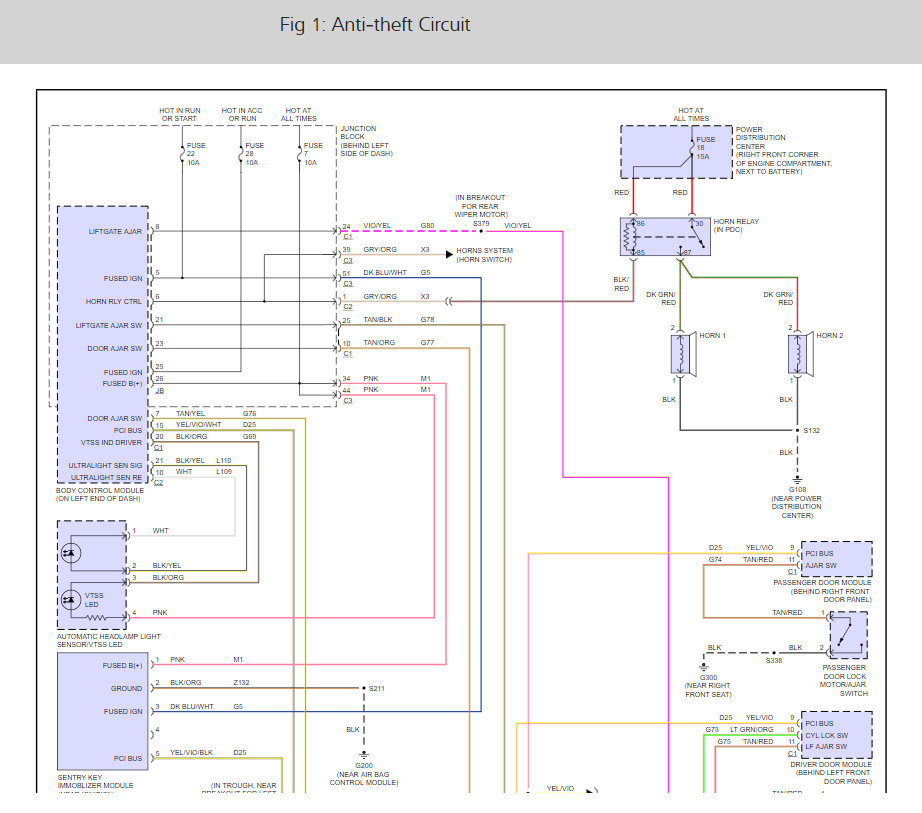Click the HORN RLY CTRL label

[113, 302]
